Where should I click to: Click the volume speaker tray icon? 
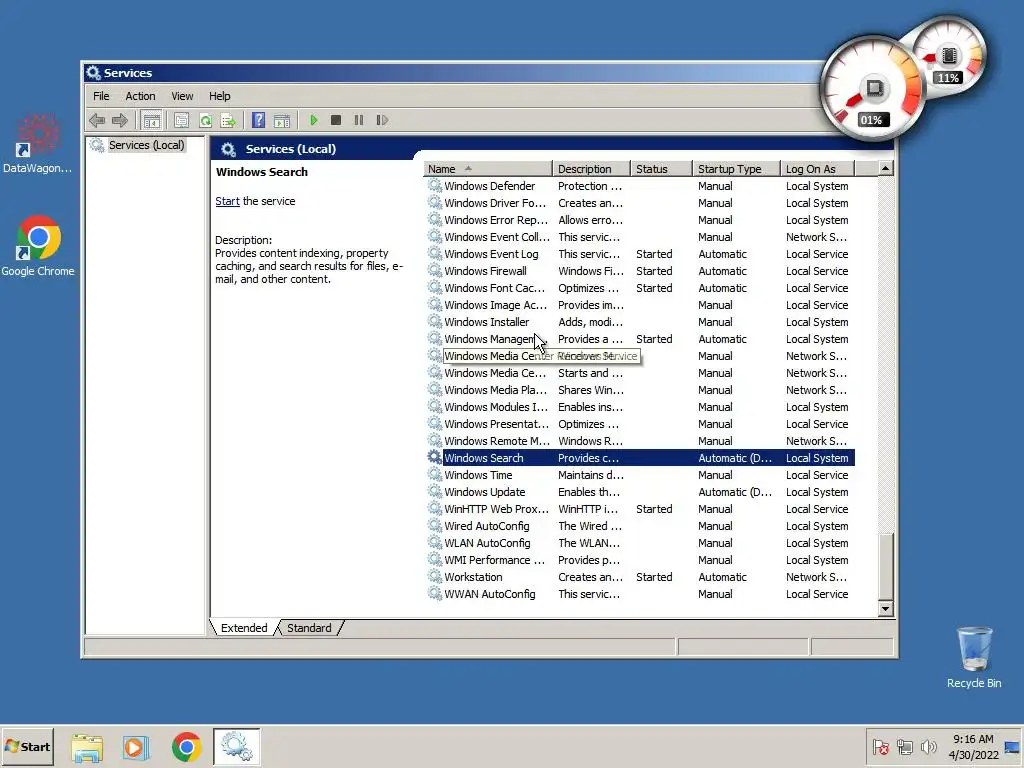tap(928, 746)
